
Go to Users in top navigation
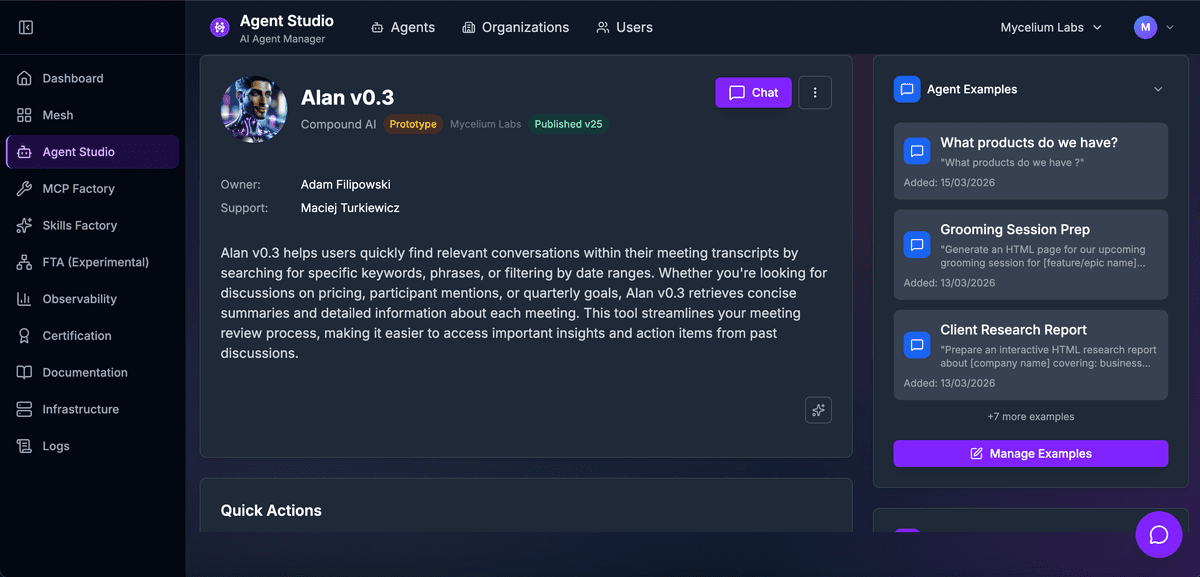(x=624, y=28)
